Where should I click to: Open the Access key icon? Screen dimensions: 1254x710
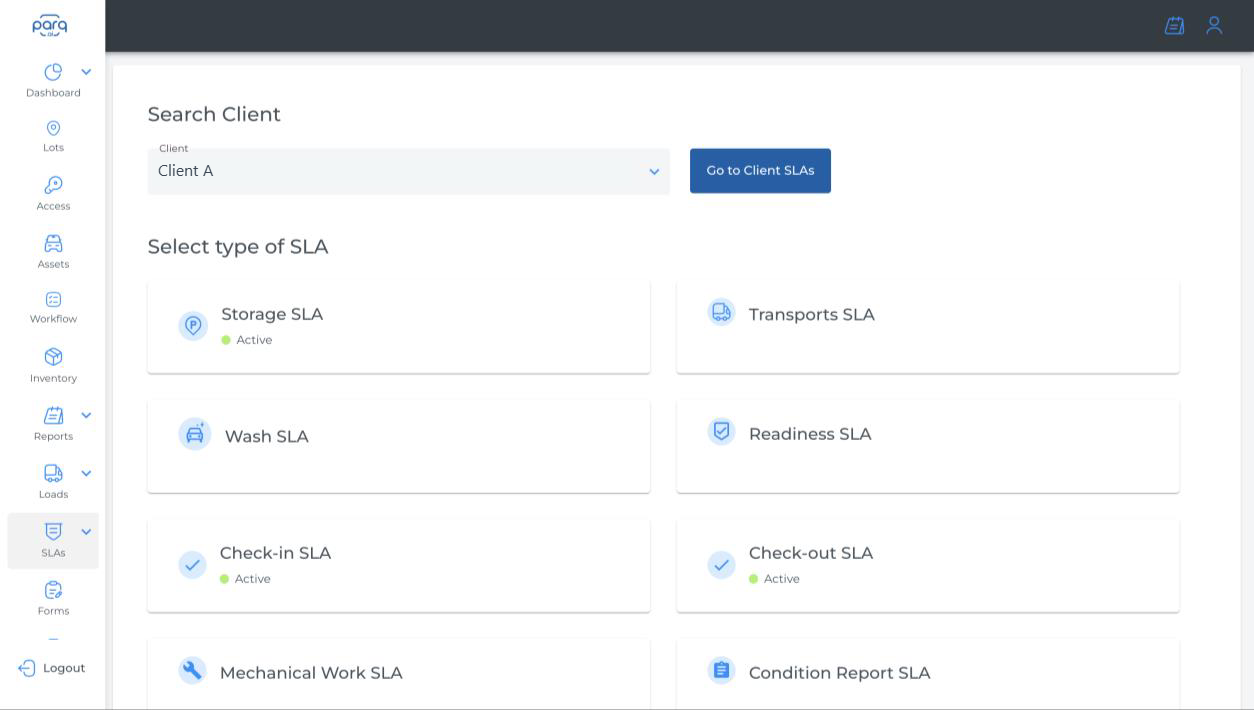(x=53, y=185)
